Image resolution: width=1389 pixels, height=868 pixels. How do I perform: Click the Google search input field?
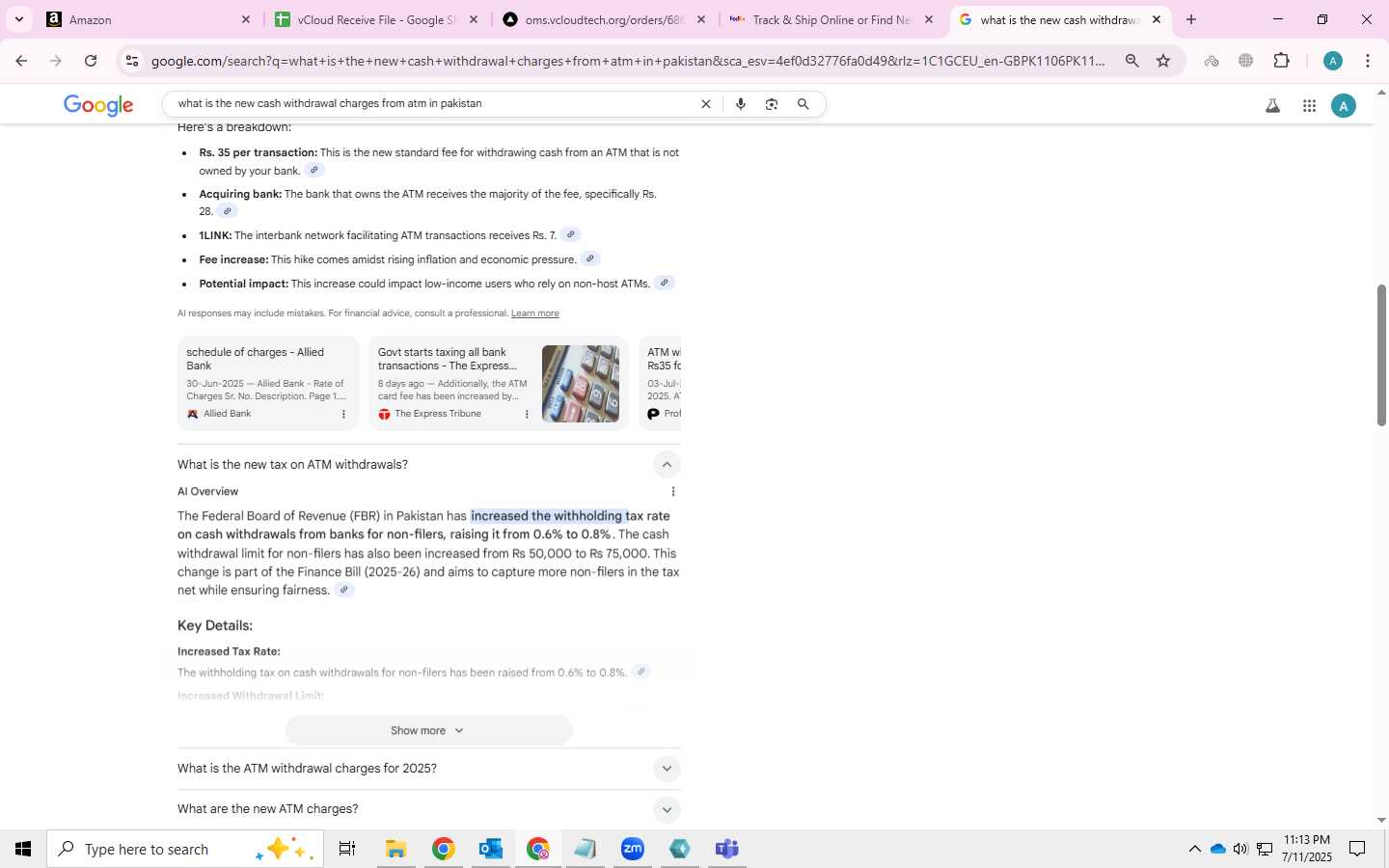434,104
